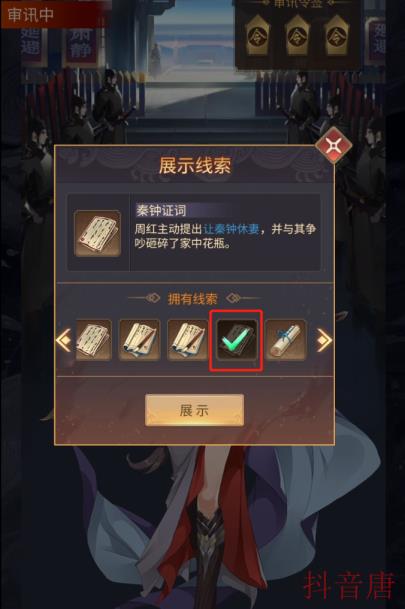Click the 秦钟证词 clue document icon

[97, 233]
